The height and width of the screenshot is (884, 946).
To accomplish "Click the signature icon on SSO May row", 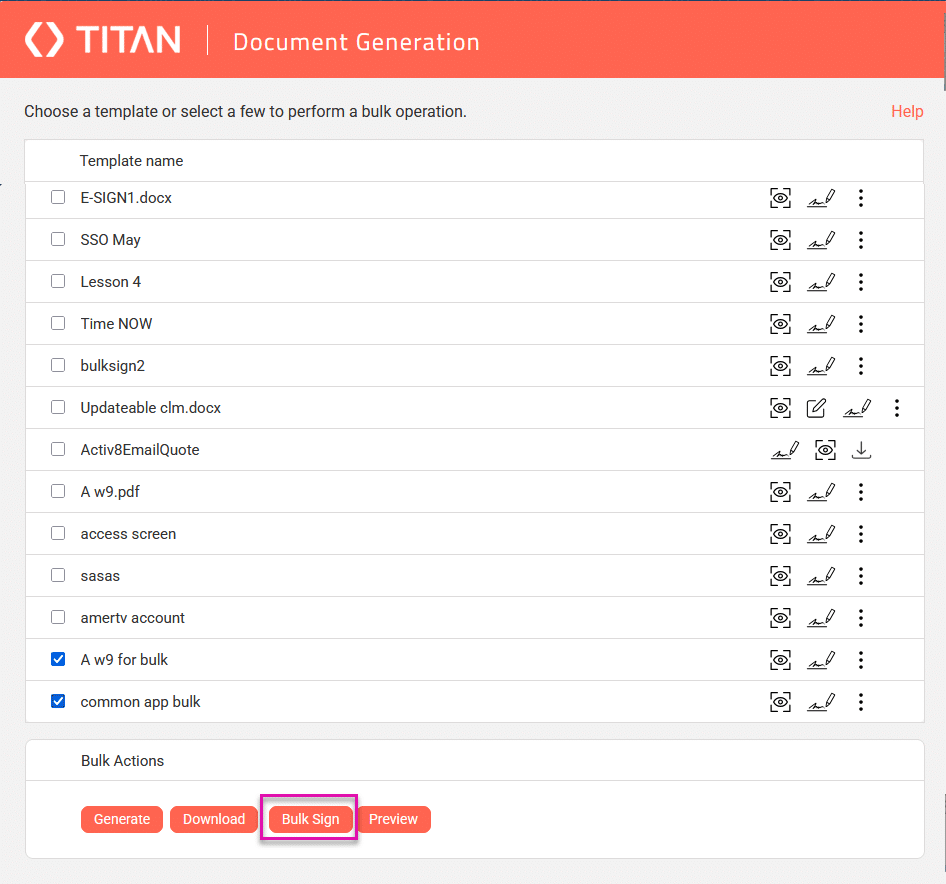I will point(821,239).
